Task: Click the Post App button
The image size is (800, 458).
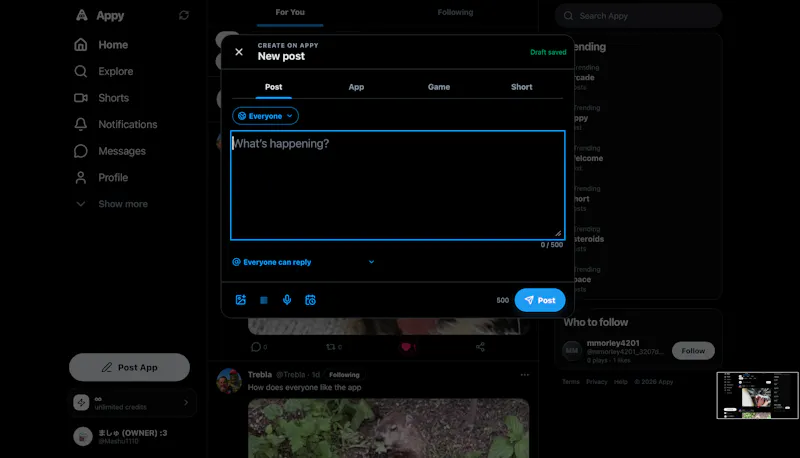Action: click(x=129, y=367)
